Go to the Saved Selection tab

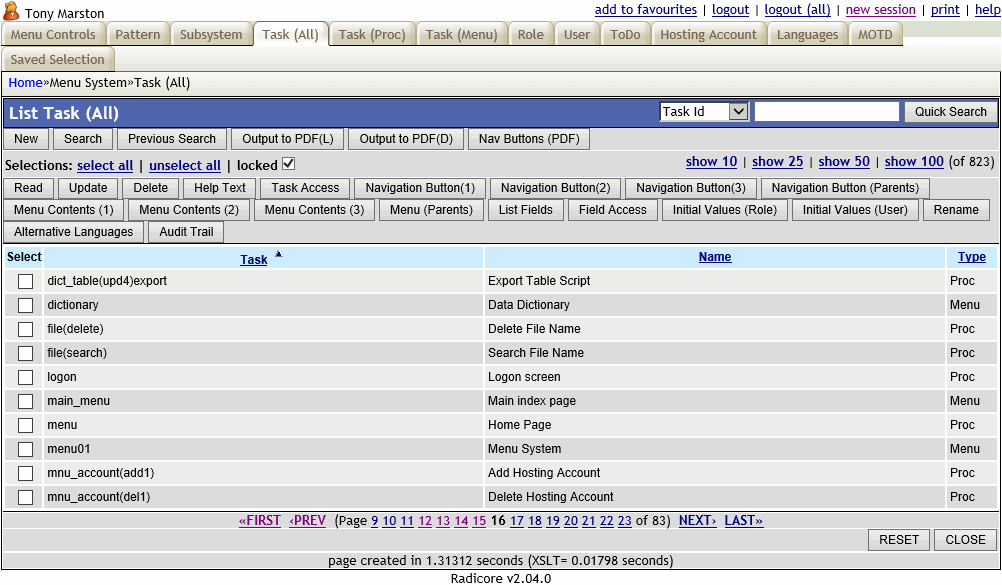tap(58, 59)
